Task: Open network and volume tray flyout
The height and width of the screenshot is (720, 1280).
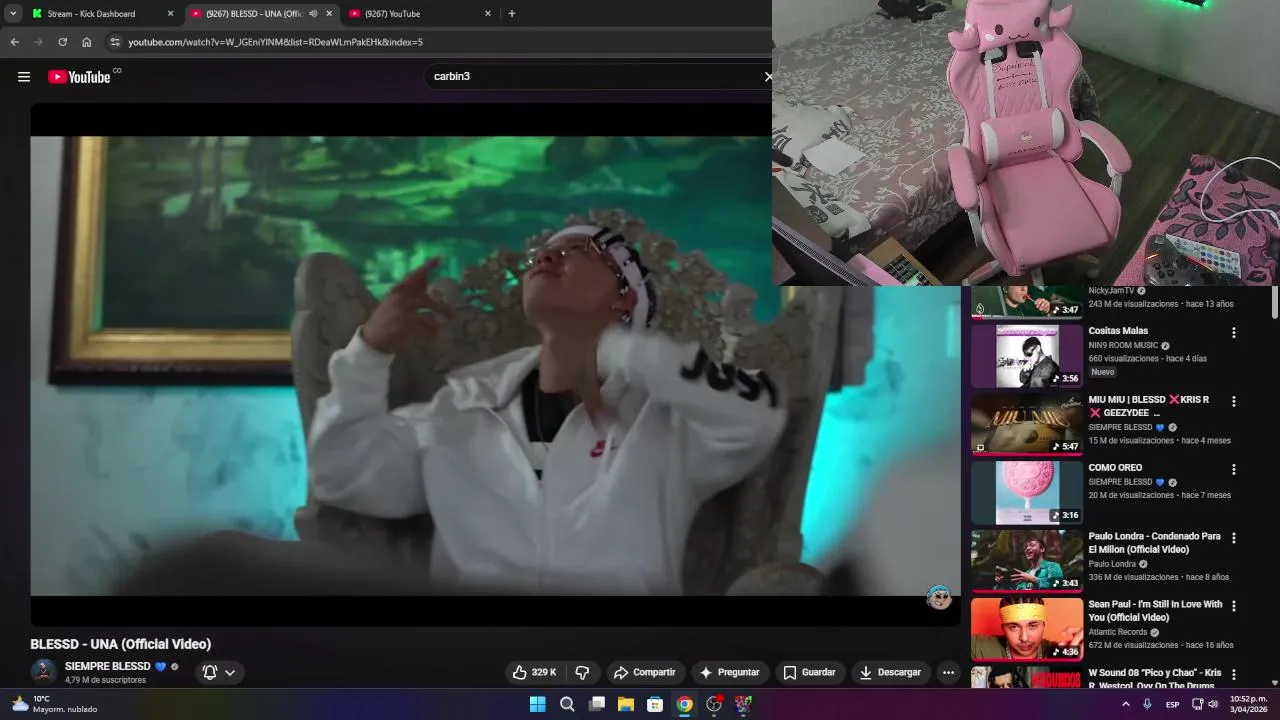Action: pyautogui.click(x=1205, y=704)
